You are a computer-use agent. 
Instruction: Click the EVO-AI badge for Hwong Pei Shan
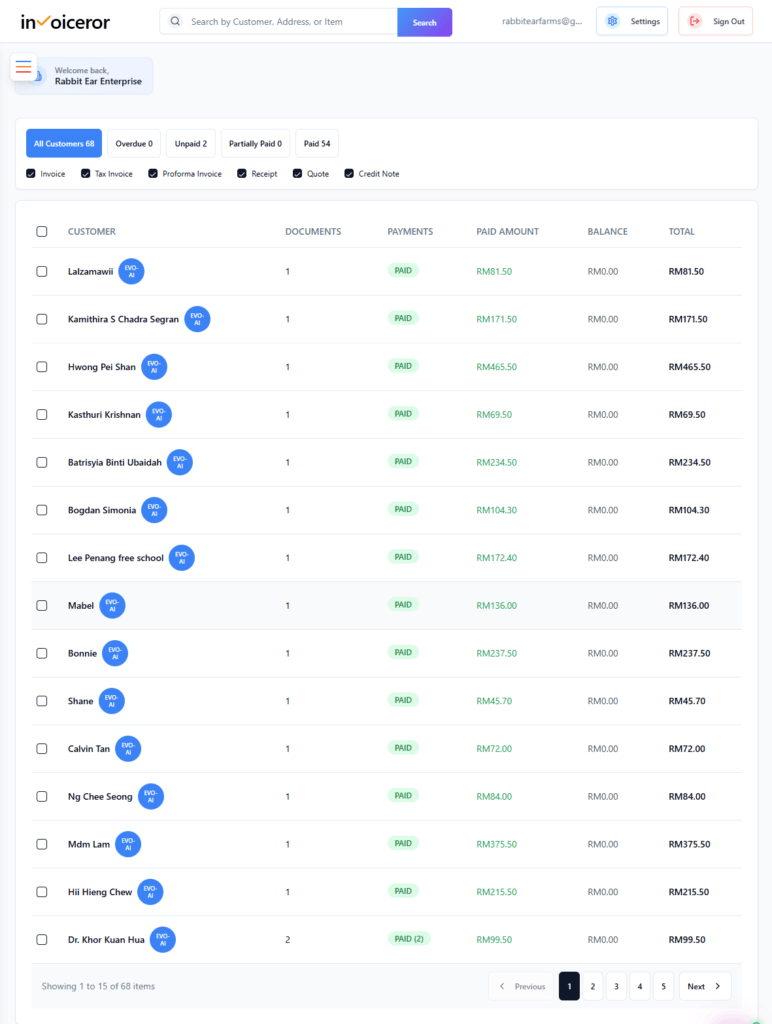153,366
